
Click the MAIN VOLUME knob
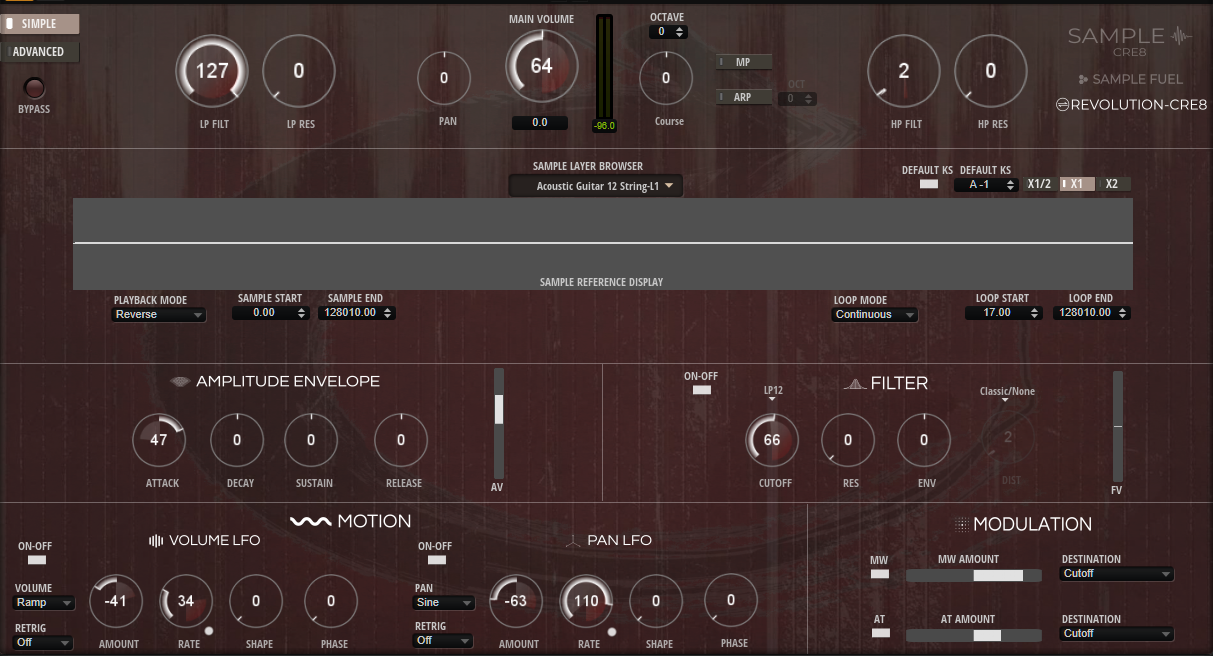[x=541, y=67]
